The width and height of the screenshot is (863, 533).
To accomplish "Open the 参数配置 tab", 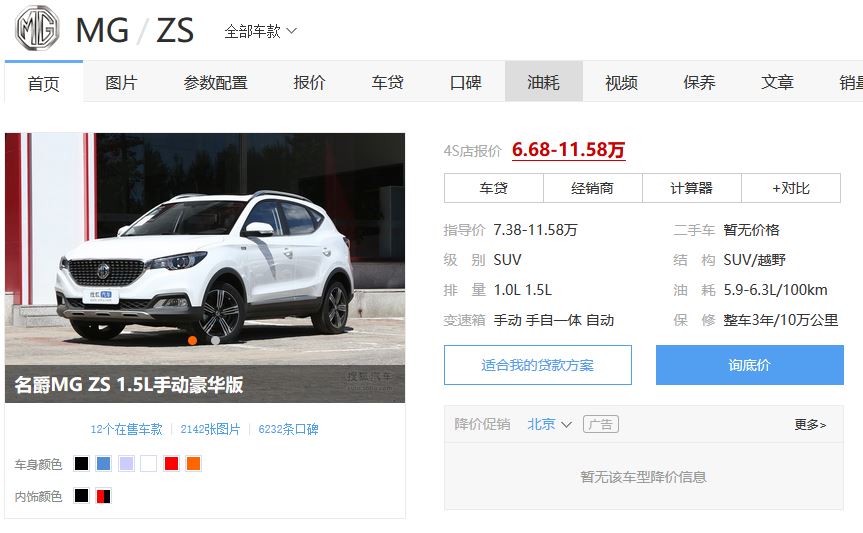I will pyautogui.click(x=215, y=83).
